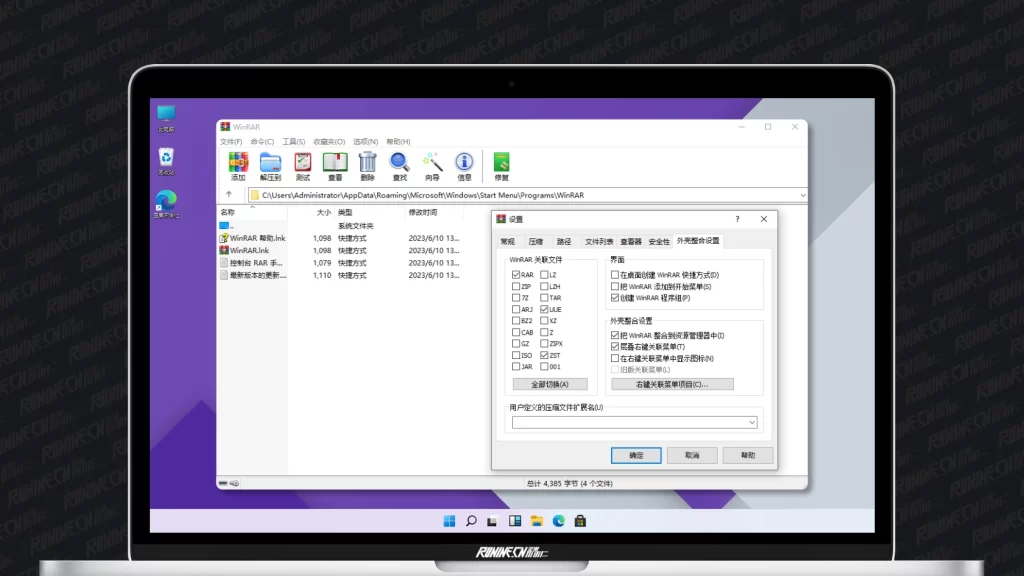Open the 信息 (Info) toolbar icon
This screenshot has height=576, width=1024.
(464, 165)
